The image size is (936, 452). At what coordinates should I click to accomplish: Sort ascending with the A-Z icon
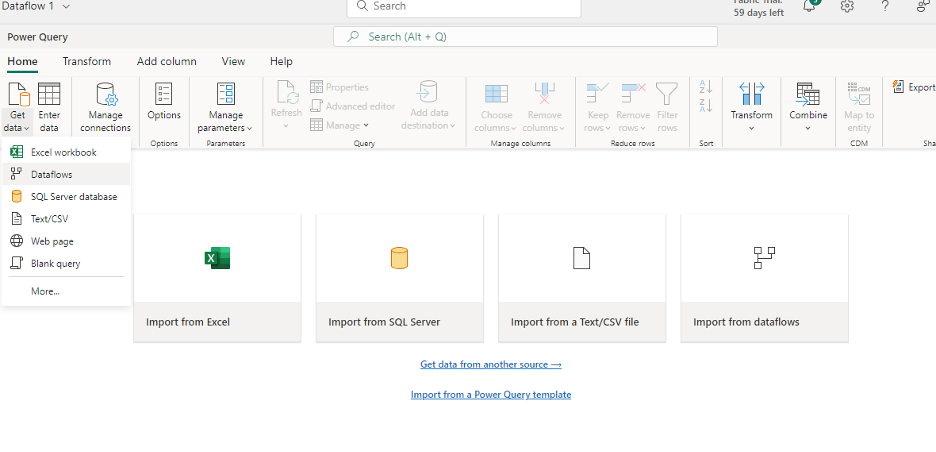point(706,88)
